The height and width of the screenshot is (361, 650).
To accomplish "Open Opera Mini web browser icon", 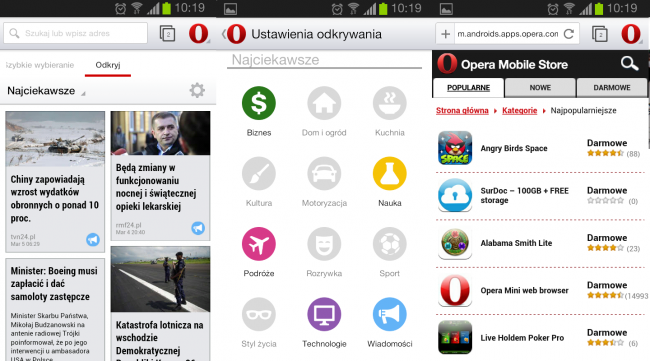I will [455, 290].
